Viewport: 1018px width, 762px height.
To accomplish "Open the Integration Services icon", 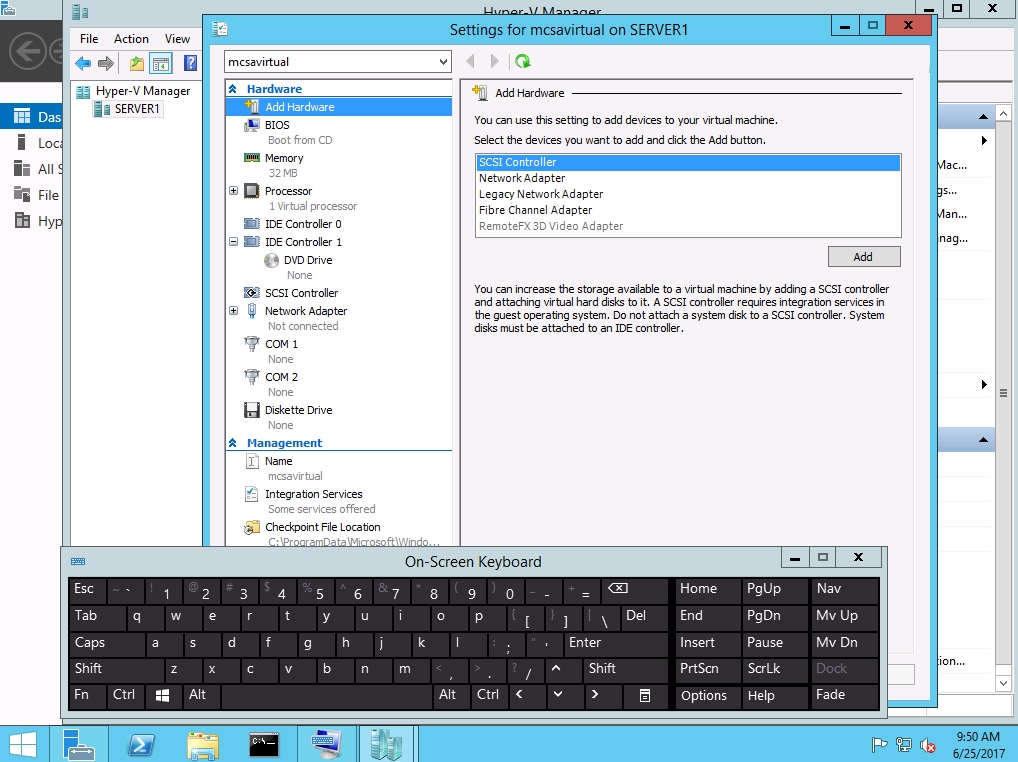I will tap(251, 494).
